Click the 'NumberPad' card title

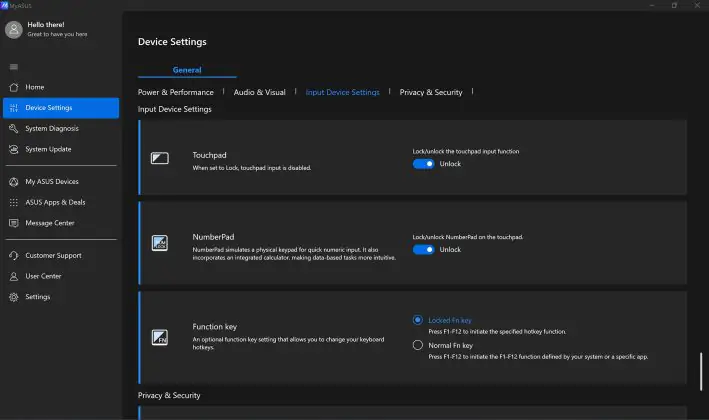[213, 237]
